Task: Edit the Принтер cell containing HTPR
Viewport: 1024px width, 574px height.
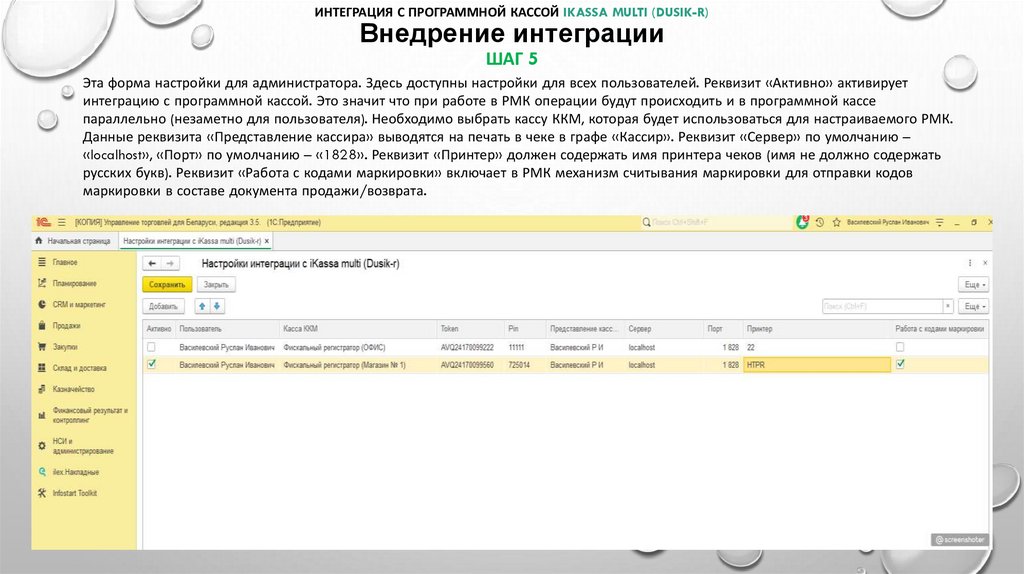Action: point(817,364)
